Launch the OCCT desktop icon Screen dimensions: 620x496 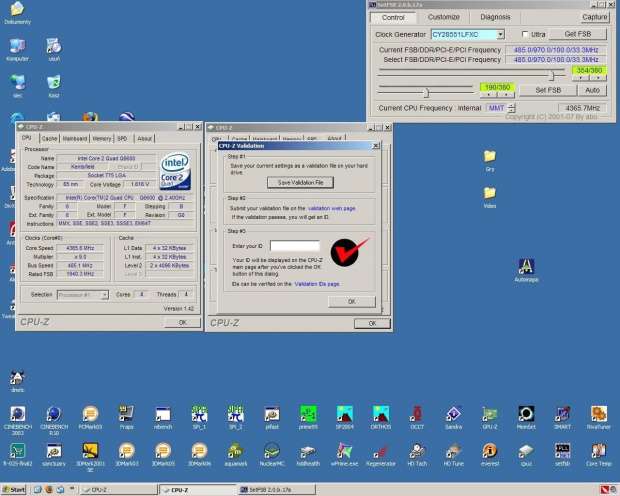pos(417,414)
